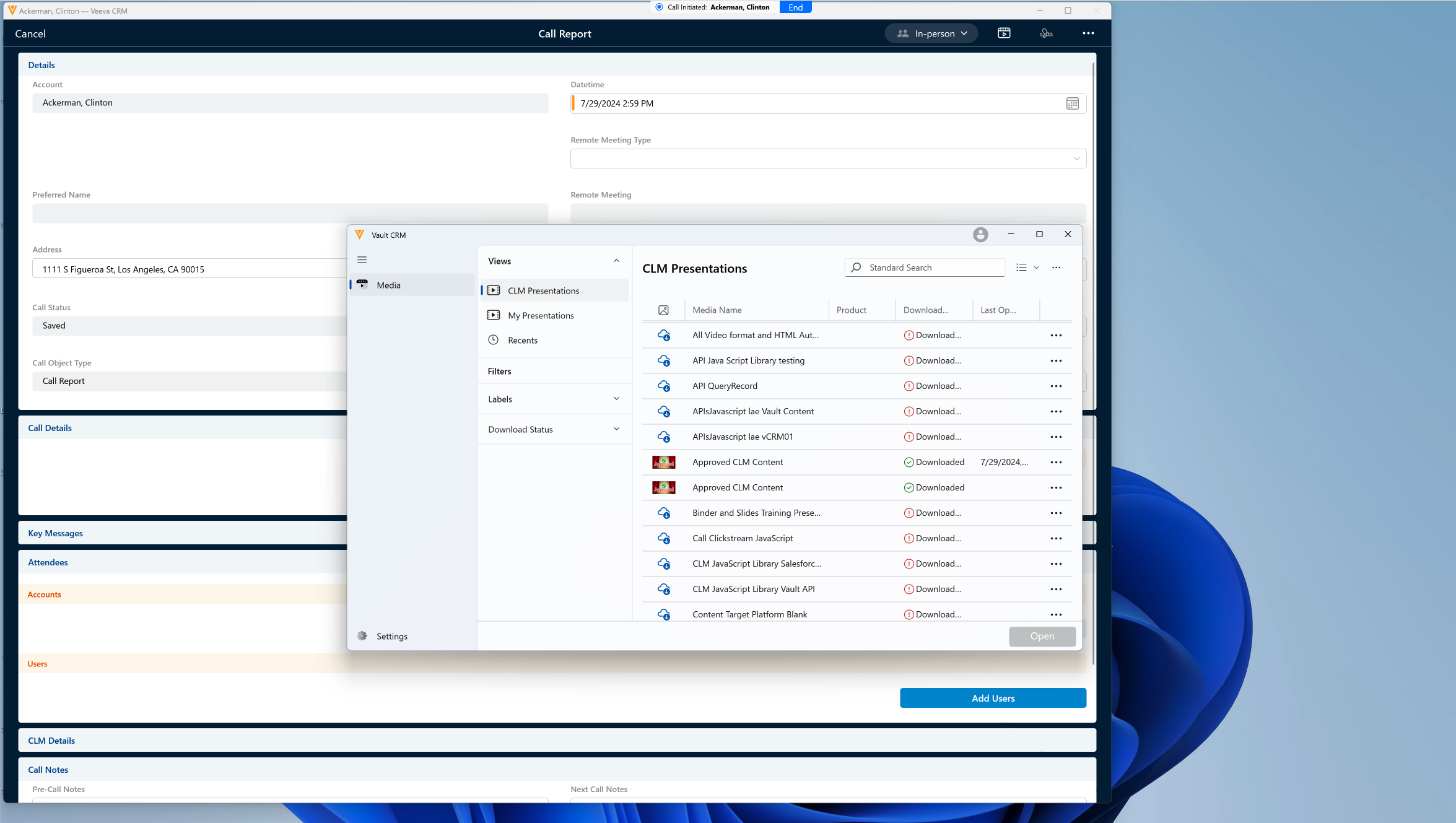This screenshot has height=823, width=1456.
Task: End the initiated call
Action: (795, 7)
